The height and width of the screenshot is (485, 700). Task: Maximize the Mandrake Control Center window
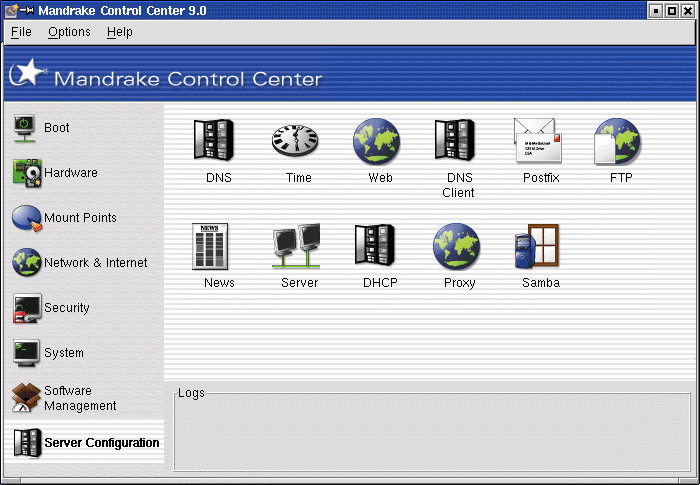(672, 11)
